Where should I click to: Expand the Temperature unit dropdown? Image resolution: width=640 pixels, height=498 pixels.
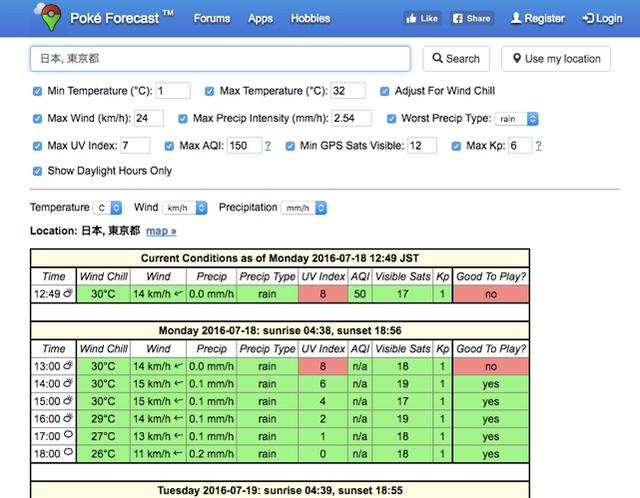pos(107,208)
